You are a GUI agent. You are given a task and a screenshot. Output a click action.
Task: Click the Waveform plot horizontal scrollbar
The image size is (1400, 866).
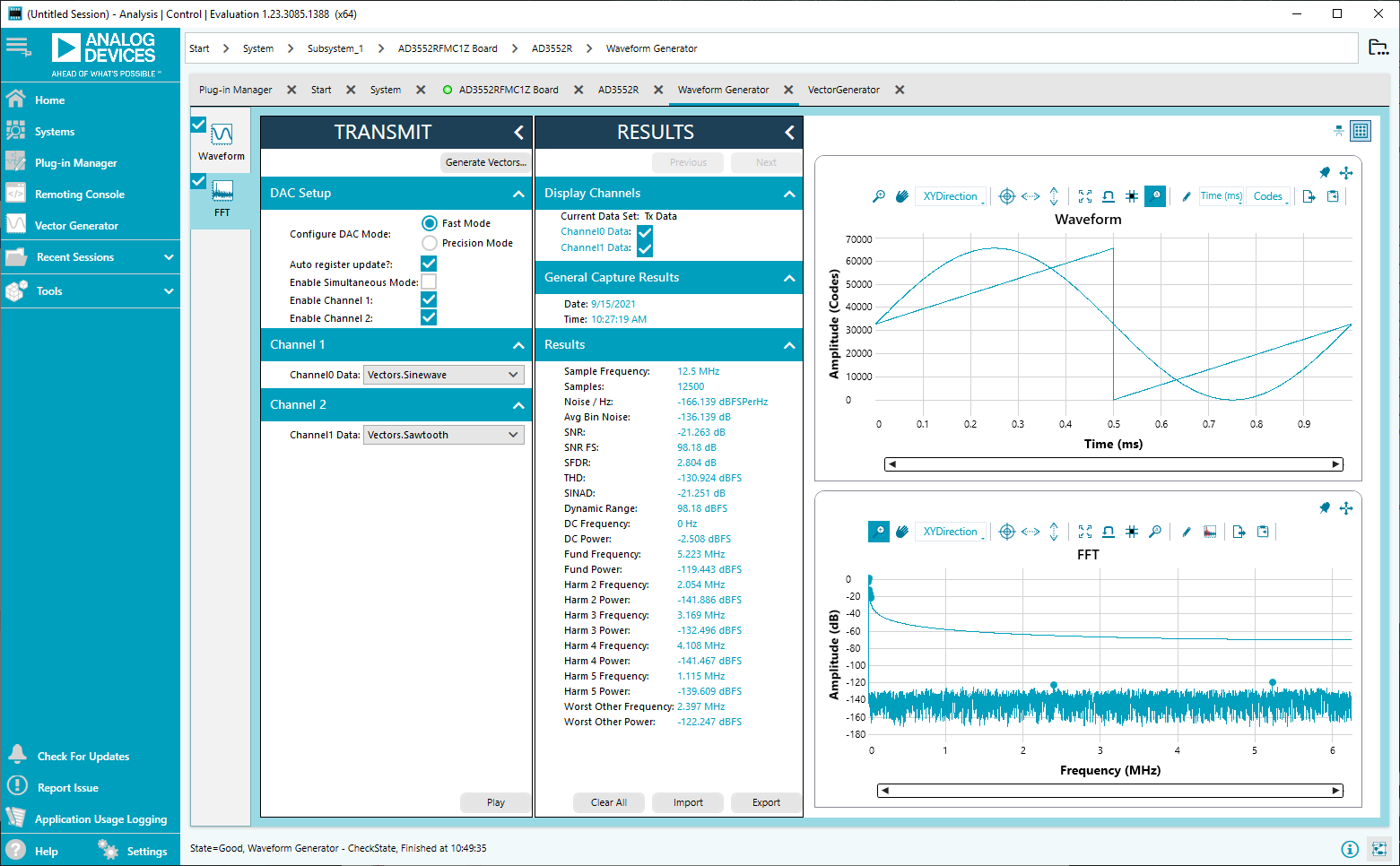pyautogui.click(x=1113, y=464)
